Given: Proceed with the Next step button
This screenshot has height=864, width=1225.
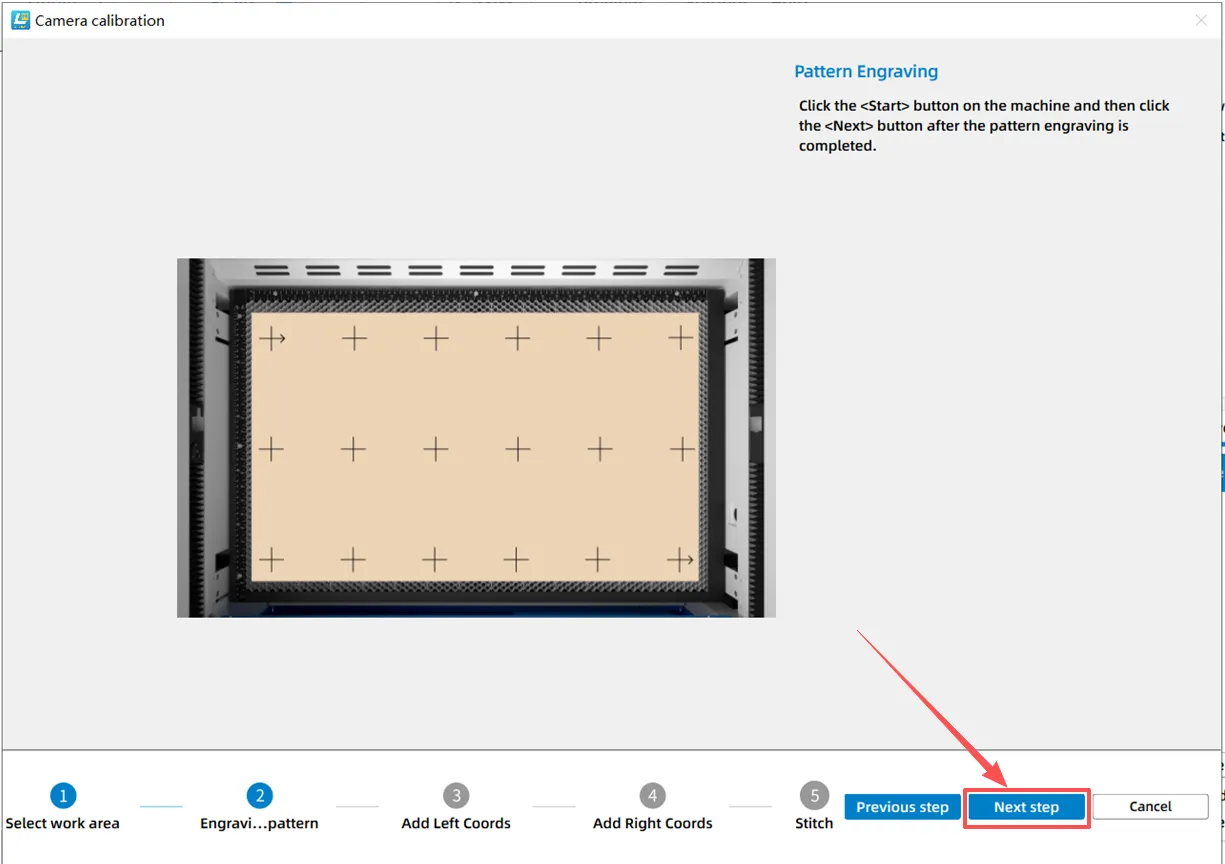Looking at the screenshot, I should [x=1026, y=807].
